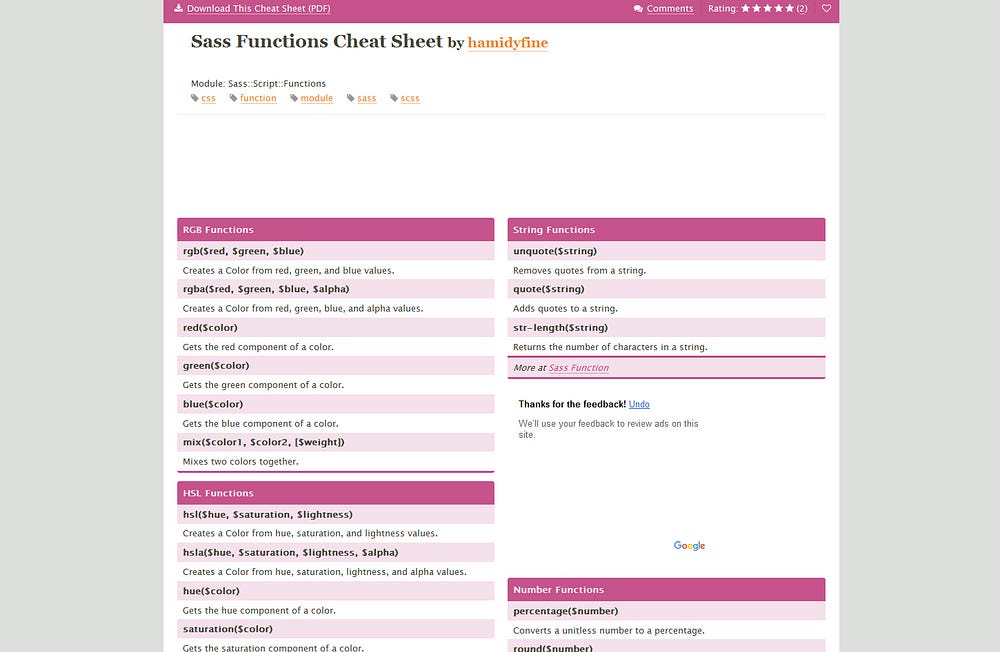Open the sass tag link
Screen dimensions: 1000x652
pos(367,98)
